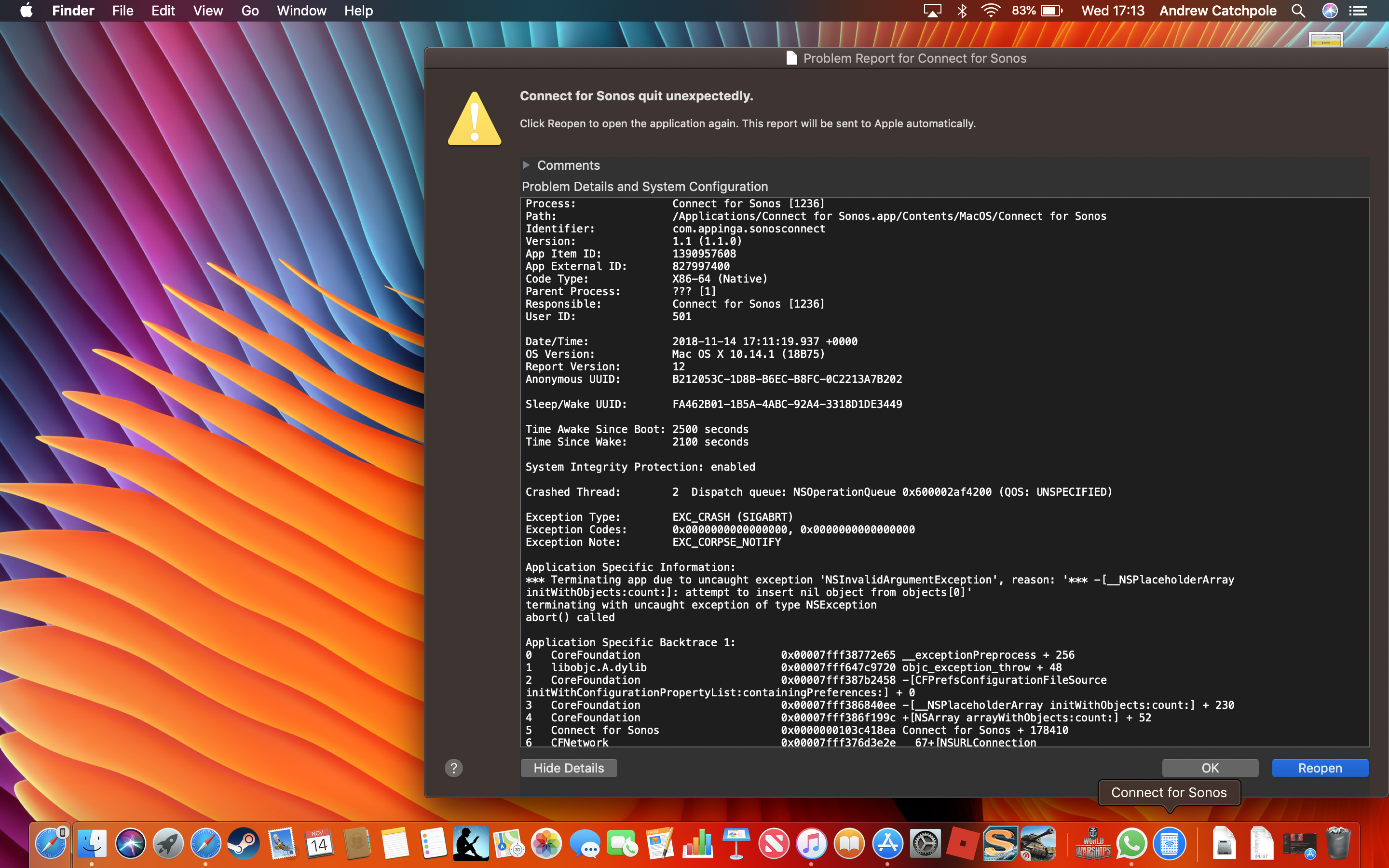This screenshot has height=868, width=1389.
Task: Open the Wi-Fi status menu
Action: pyautogui.click(x=991, y=10)
